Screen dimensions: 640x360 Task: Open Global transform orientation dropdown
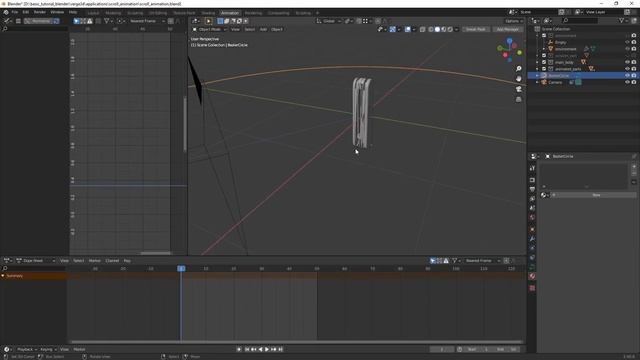[329, 21]
